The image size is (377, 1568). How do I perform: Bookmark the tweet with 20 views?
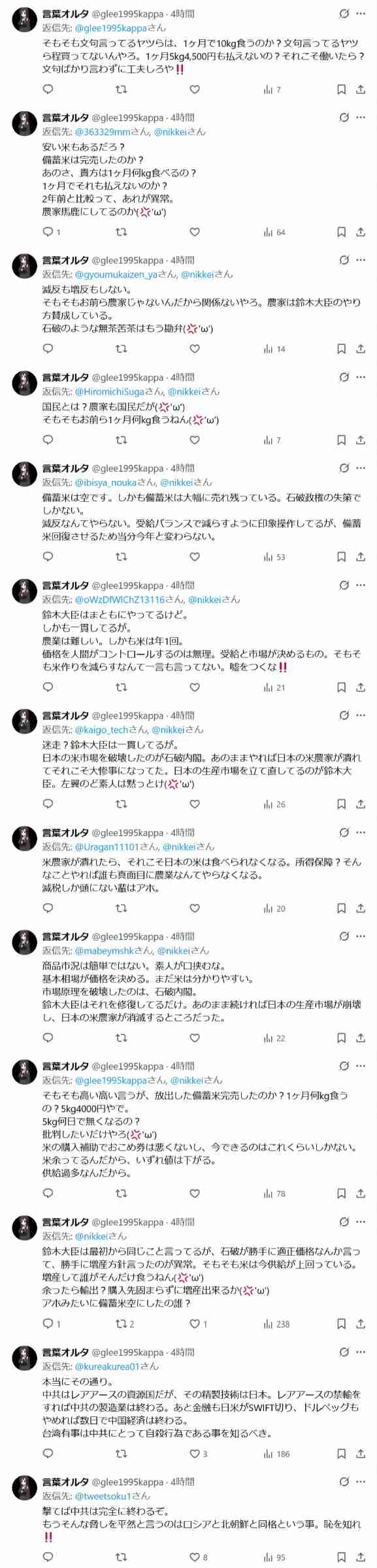341,908
